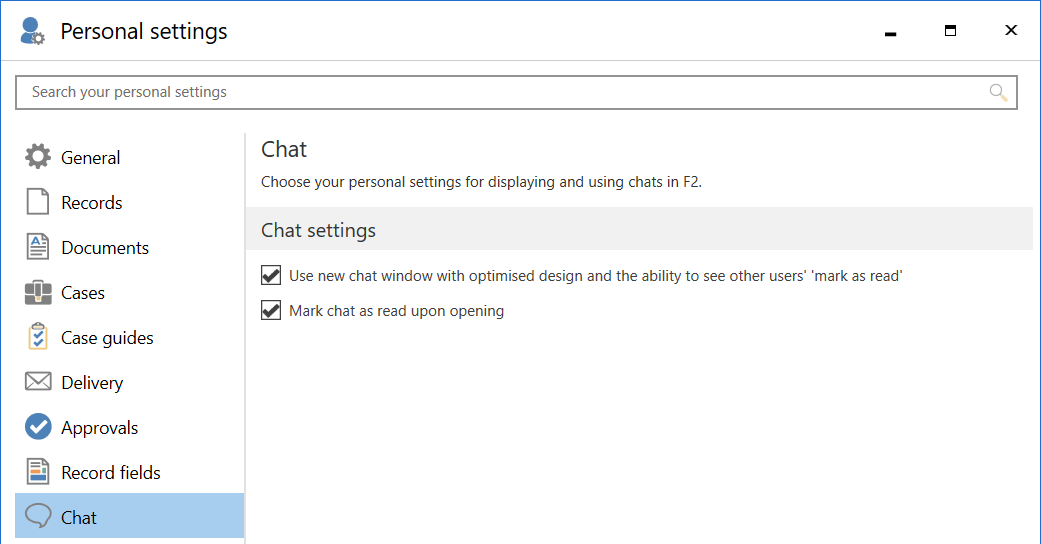Open the Approvals section label
Viewport: 1041px width, 544px height.
coord(100,428)
